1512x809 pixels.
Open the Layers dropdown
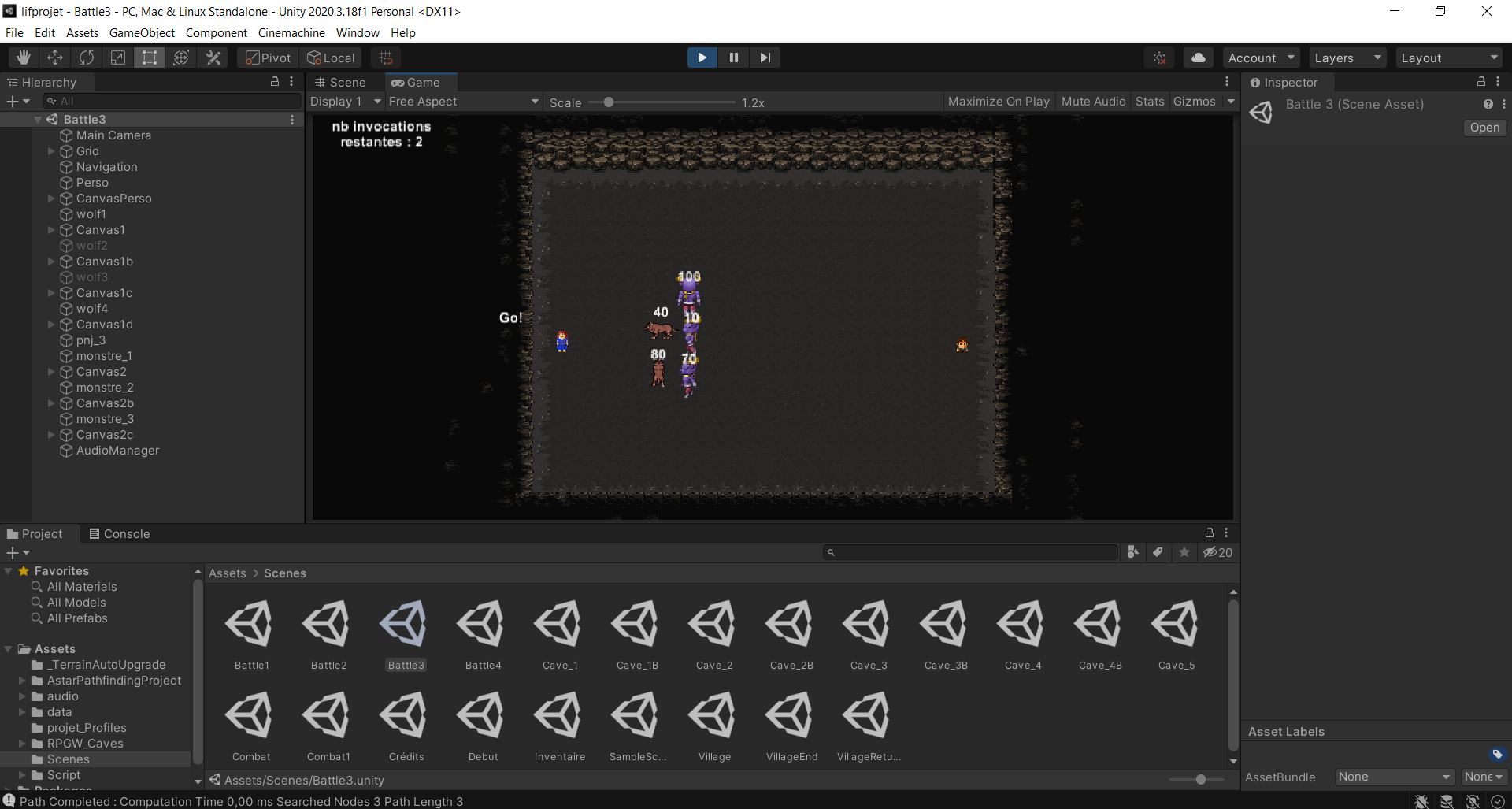coord(1347,58)
